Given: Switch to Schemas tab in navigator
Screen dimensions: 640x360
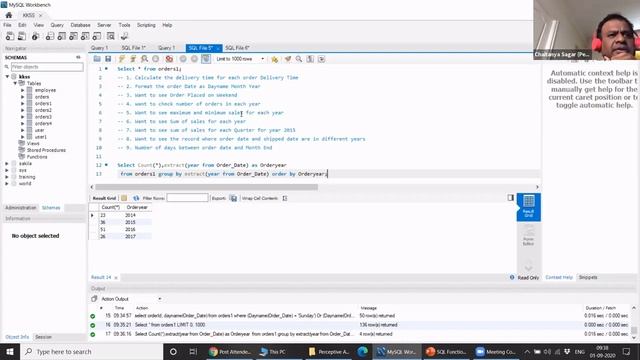Looking at the screenshot, I should 51,208.
